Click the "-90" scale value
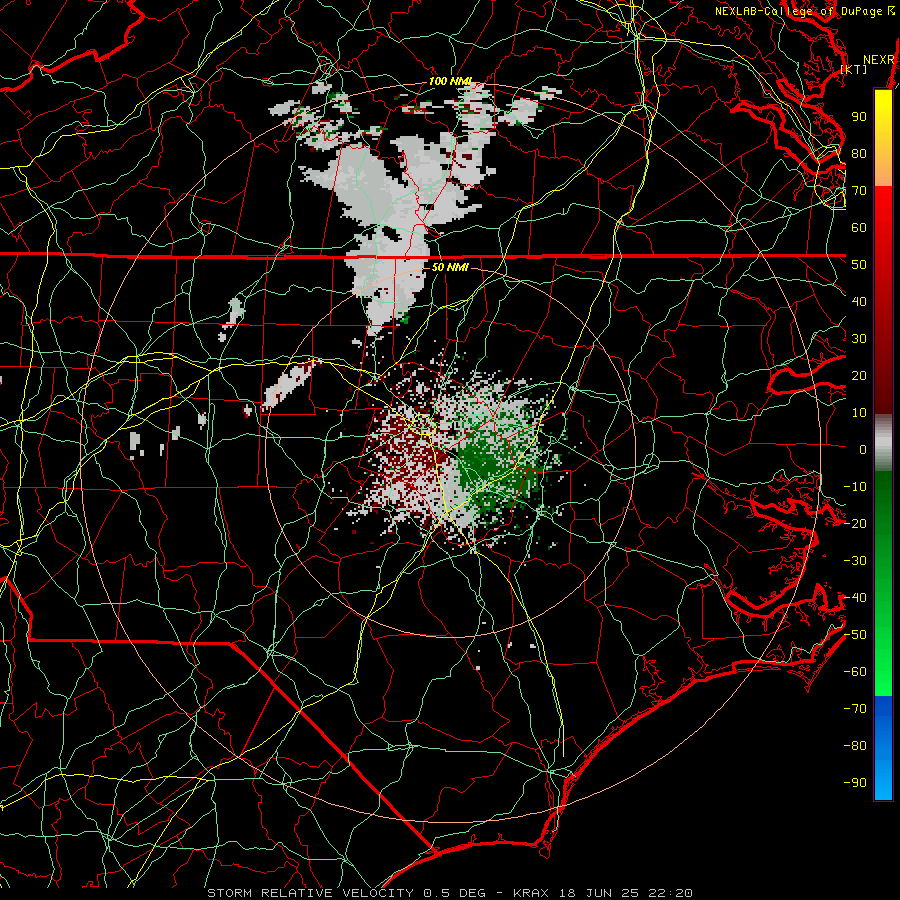This screenshot has height=900, width=900. (x=855, y=783)
